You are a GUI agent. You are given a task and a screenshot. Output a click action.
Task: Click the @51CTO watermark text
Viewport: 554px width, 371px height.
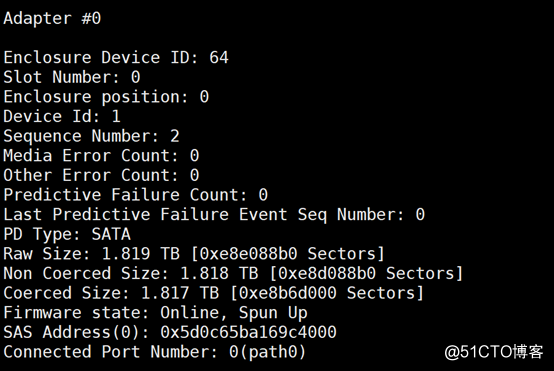tap(494, 352)
